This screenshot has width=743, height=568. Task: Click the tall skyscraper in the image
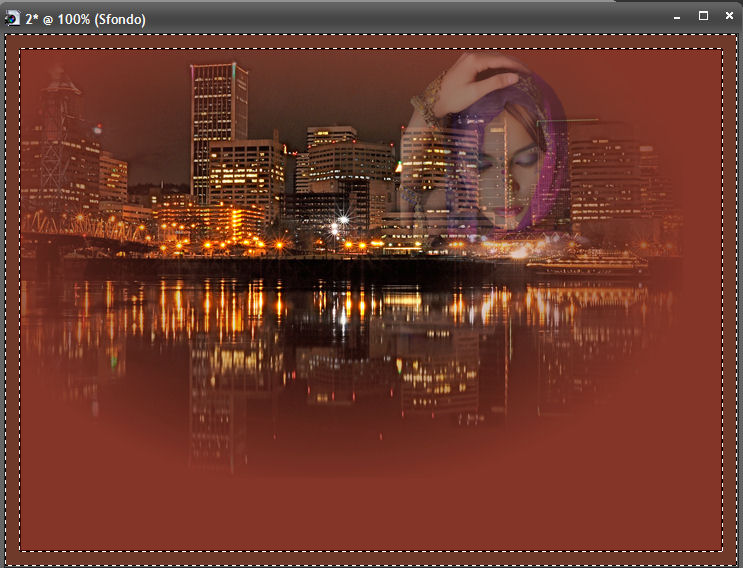coord(219,133)
